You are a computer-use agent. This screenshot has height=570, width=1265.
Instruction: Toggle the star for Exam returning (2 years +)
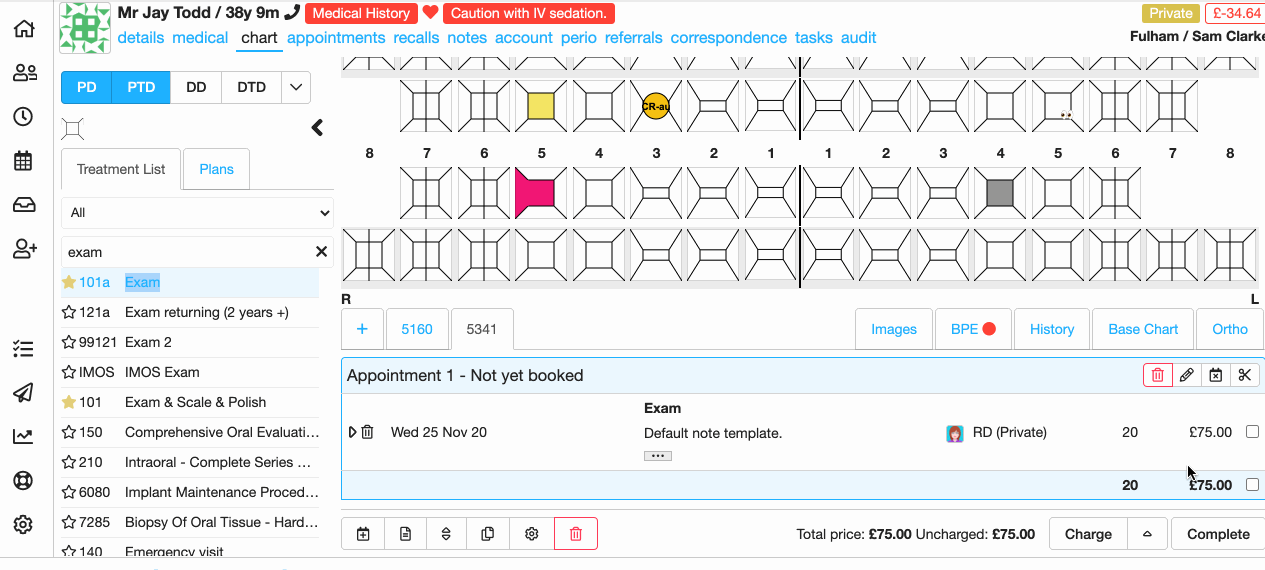pos(69,312)
